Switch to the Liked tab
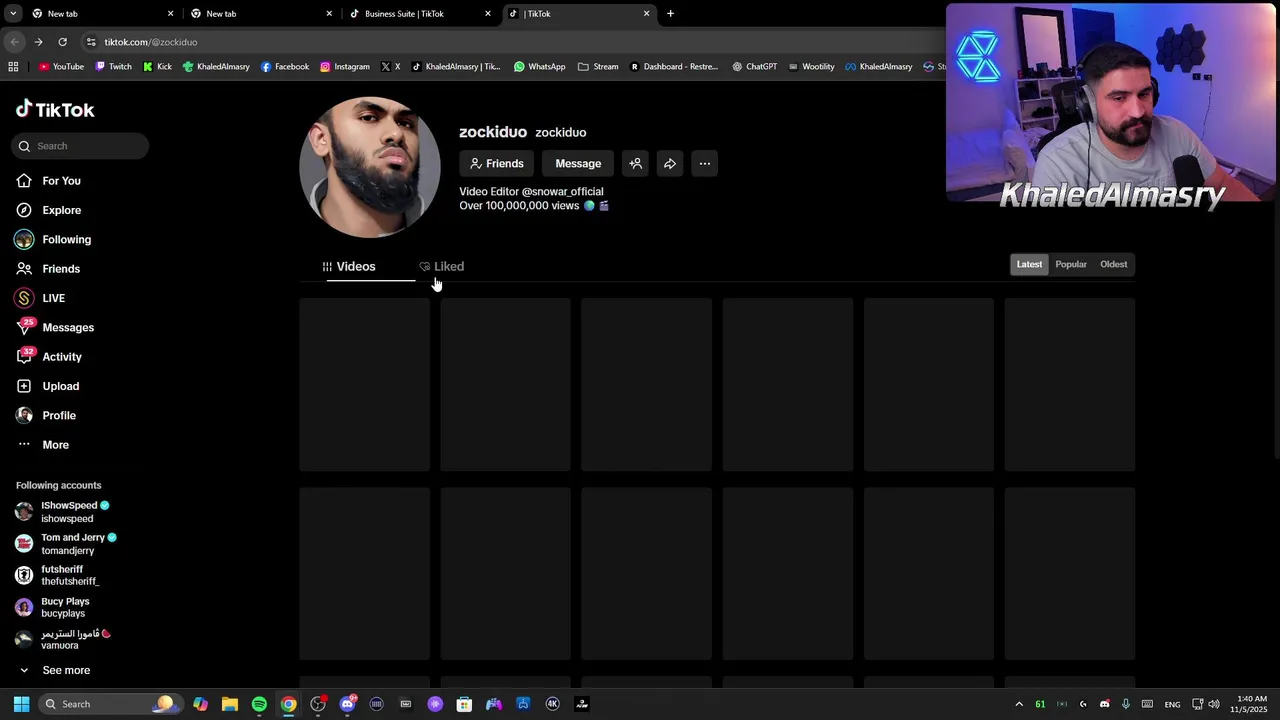The width and height of the screenshot is (1280, 720). [441, 267]
